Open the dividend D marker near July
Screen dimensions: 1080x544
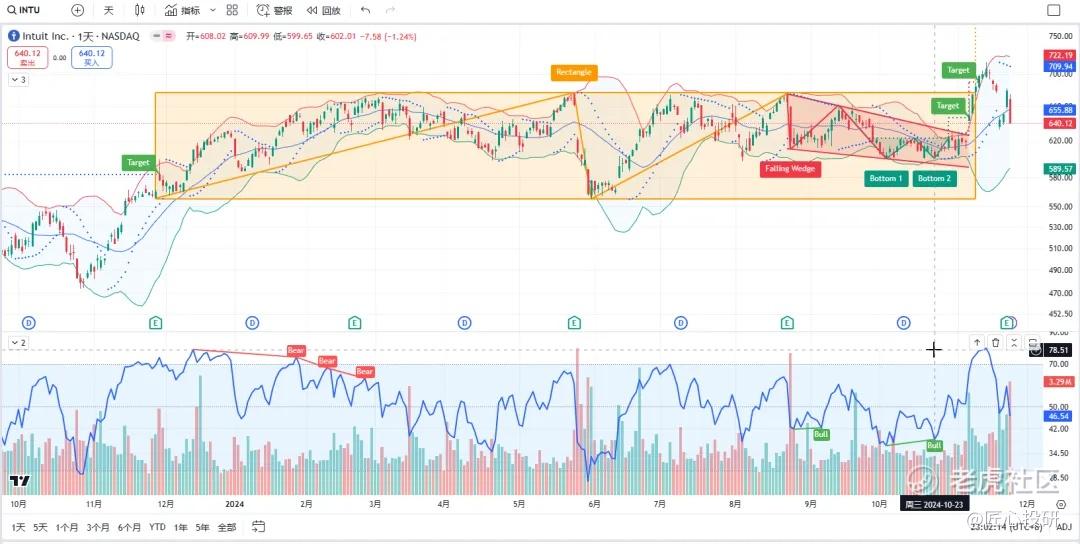click(x=681, y=322)
